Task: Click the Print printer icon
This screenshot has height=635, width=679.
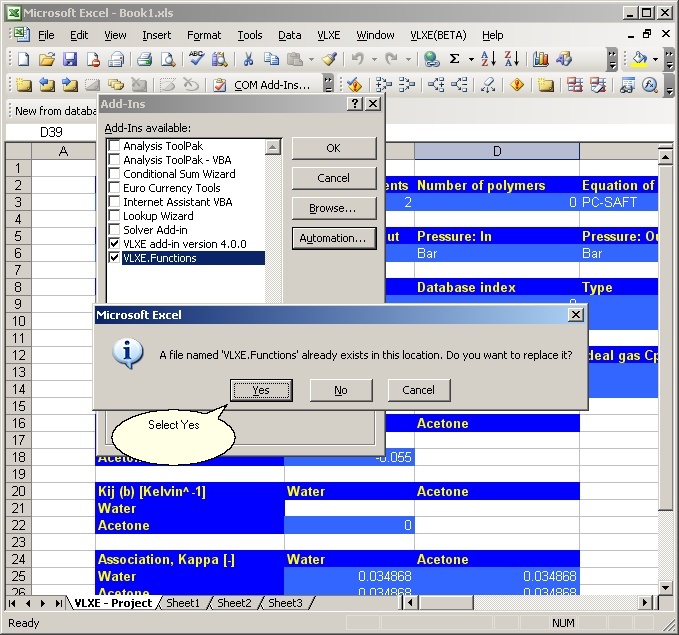Action: pyautogui.click(x=145, y=59)
